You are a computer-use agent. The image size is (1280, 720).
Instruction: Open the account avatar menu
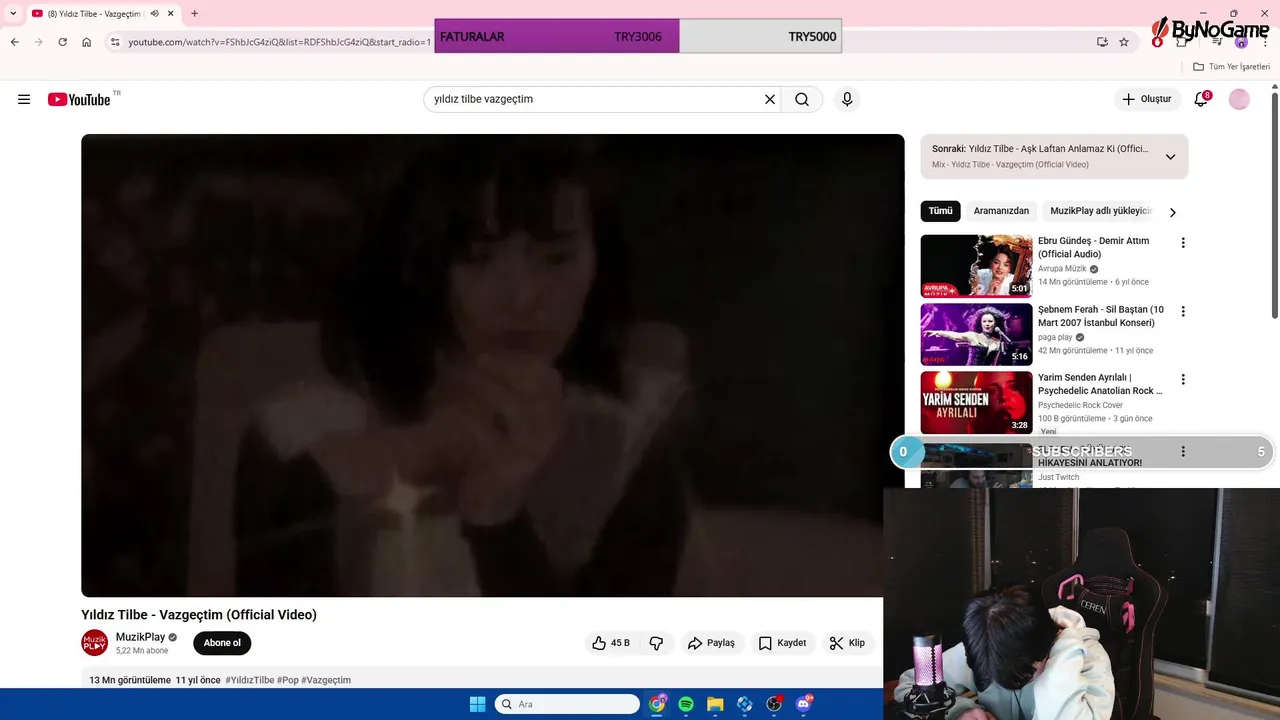(x=1239, y=99)
